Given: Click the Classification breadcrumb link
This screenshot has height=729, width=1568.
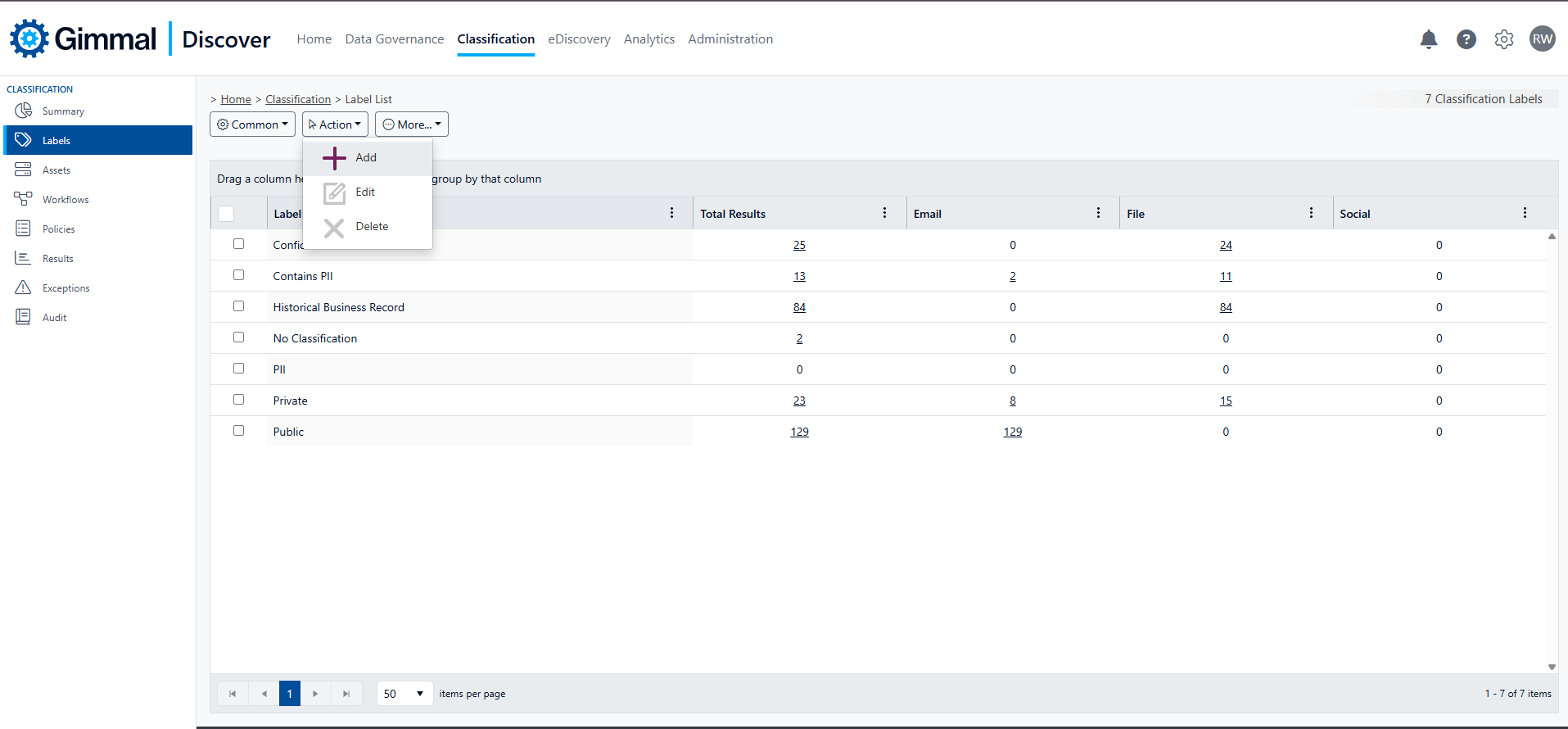Looking at the screenshot, I should (298, 99).
